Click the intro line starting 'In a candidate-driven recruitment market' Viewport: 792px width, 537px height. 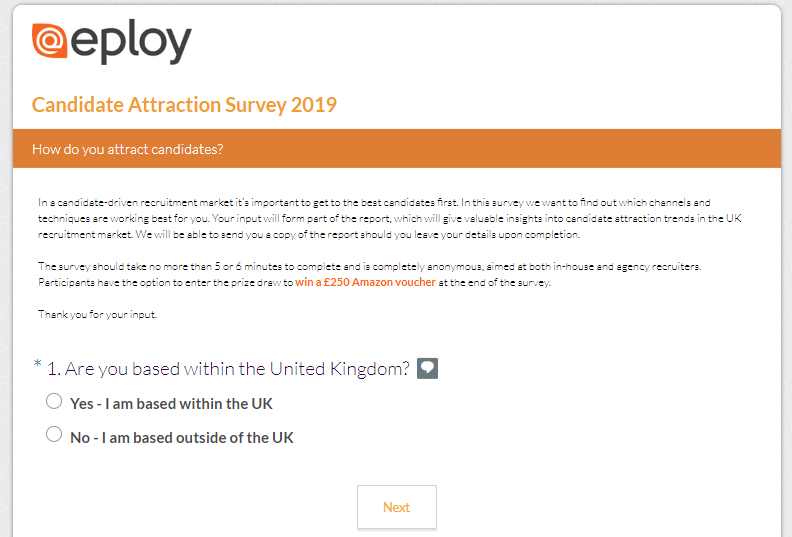(x=374, y=203)
